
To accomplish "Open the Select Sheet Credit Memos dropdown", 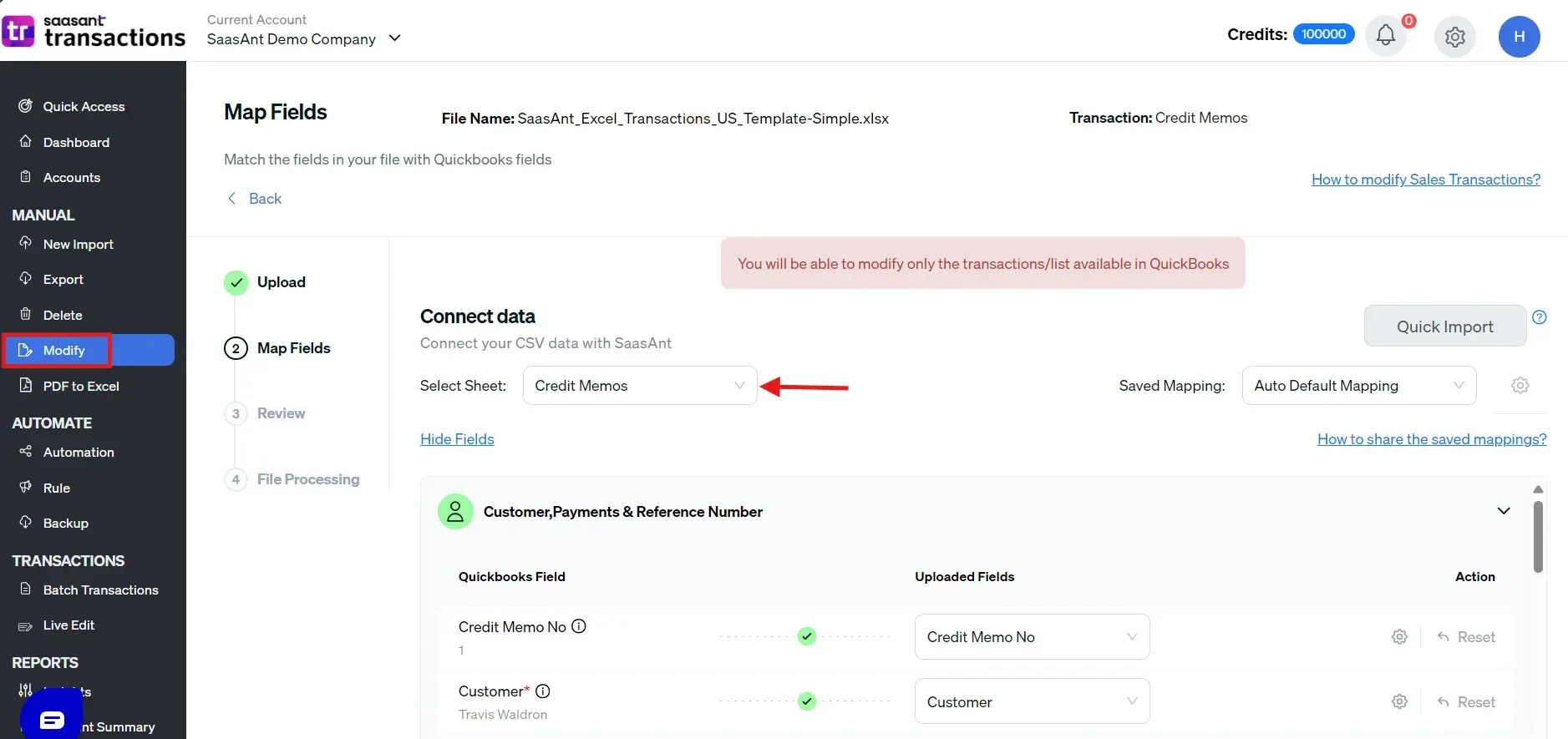I will pyautogui.click(x=640, y=386).
